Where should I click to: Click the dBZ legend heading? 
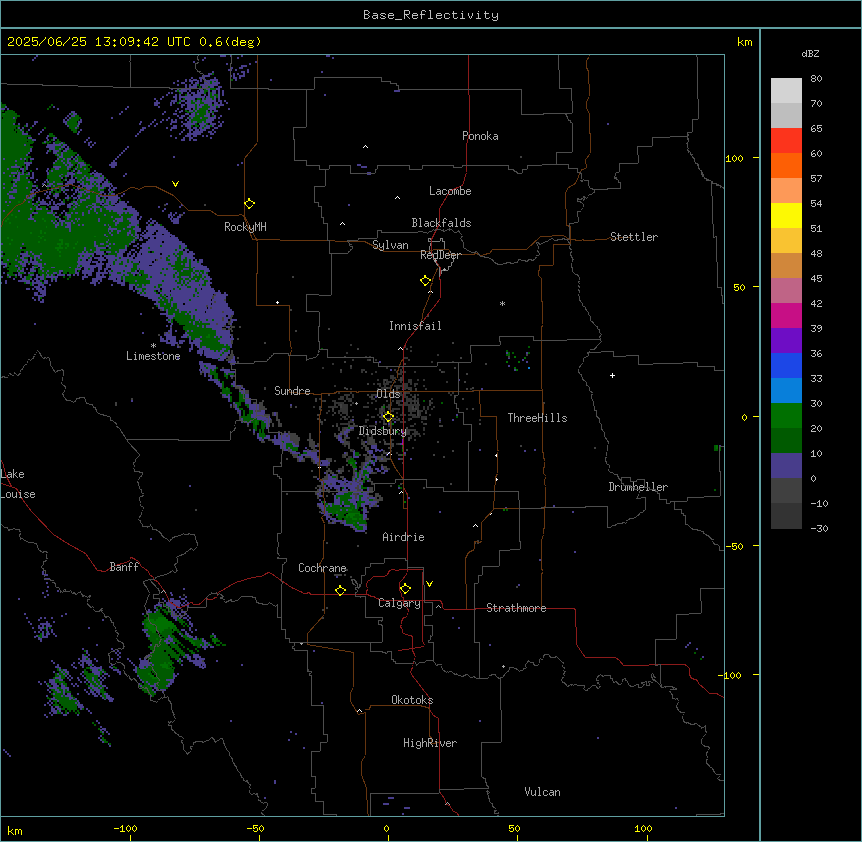click(x=810, y=53)
